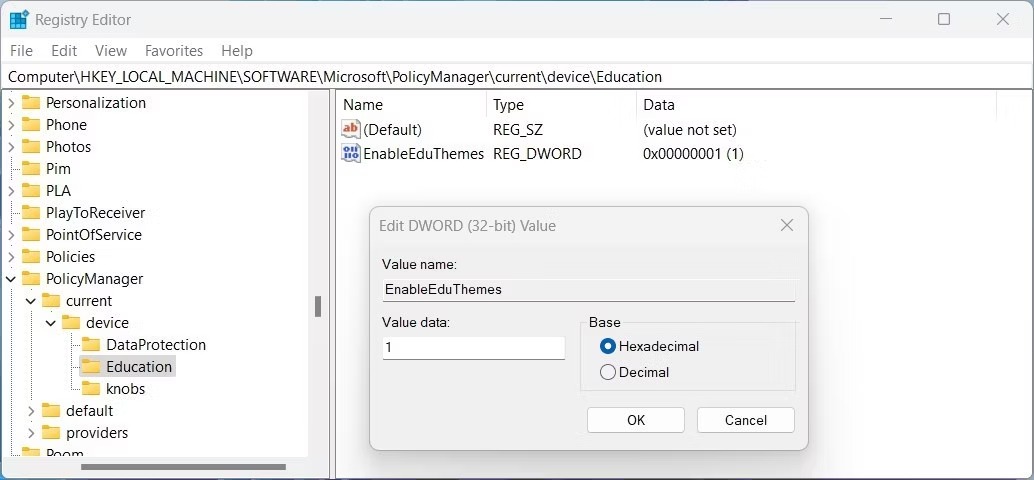Viewport: 1034px width, 480px height.
Task: Confirm the DWORD value with OK
Action: pos(636,420)
